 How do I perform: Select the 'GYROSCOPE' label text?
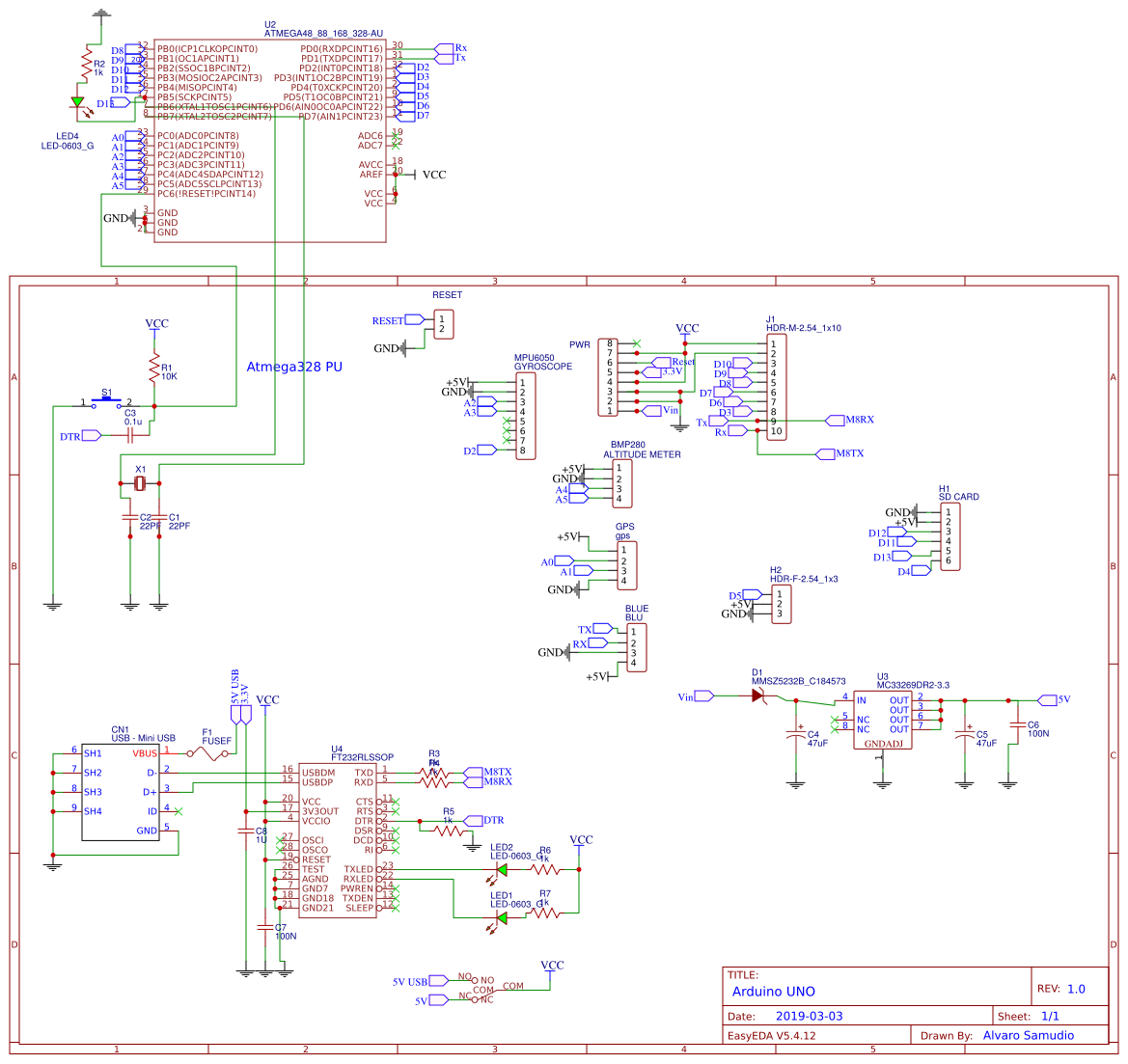tap(543, 367)
